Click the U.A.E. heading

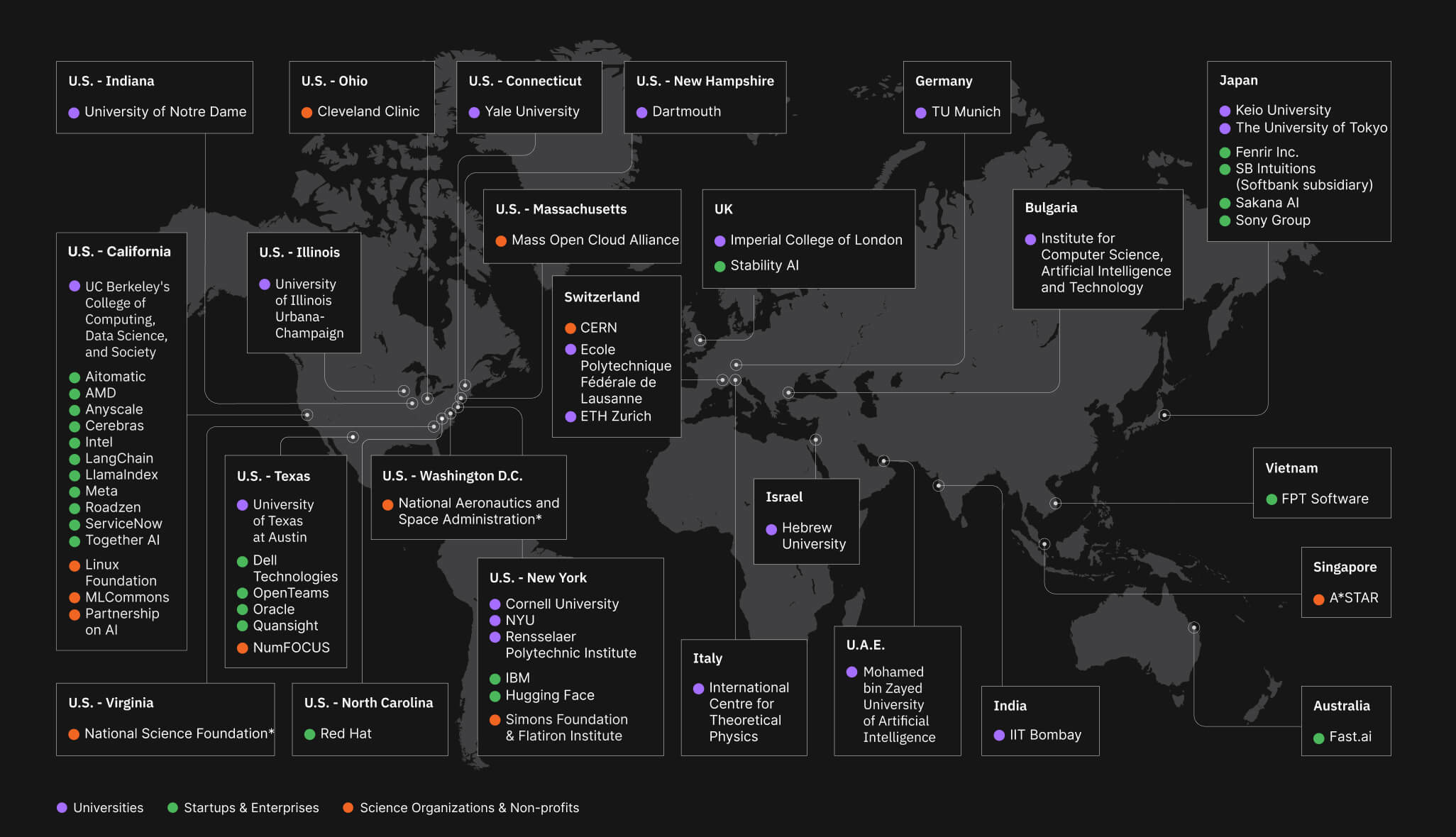pyautogui.click(x=866, y=645)
